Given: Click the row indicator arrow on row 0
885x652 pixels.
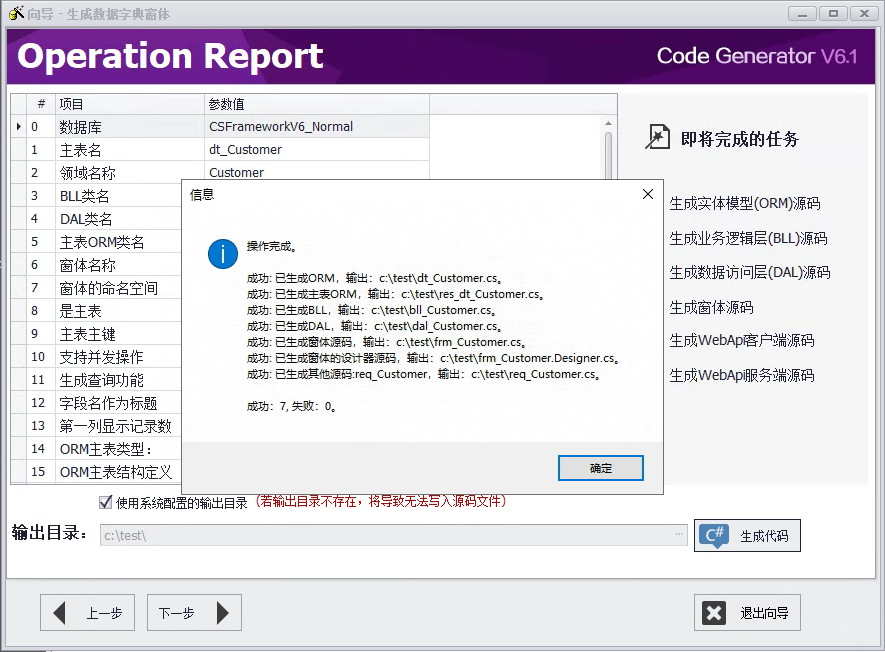Looking at the screenshot, I should [x=19, y=126].
